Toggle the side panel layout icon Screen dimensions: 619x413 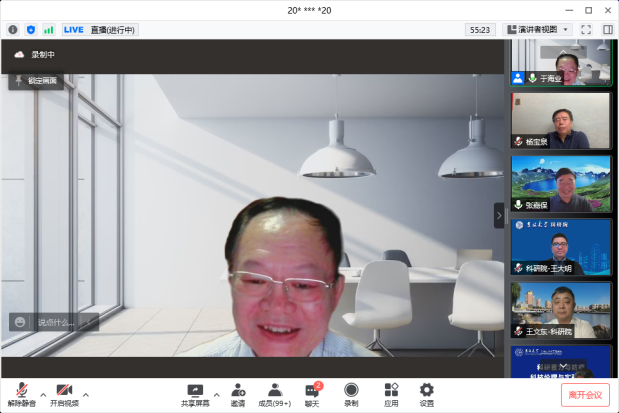607,30
